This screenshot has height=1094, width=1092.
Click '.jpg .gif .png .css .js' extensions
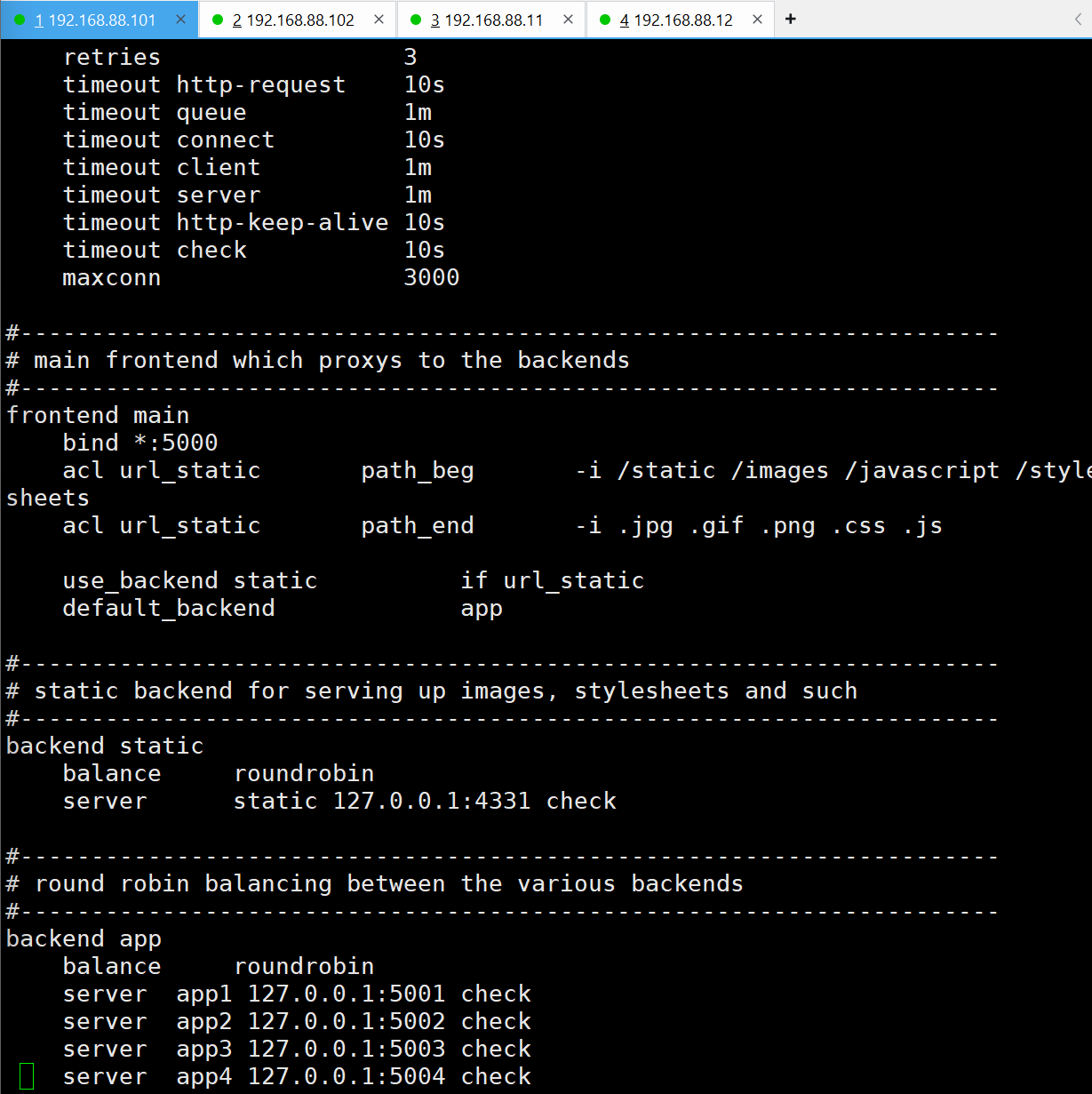pos(780,525)
